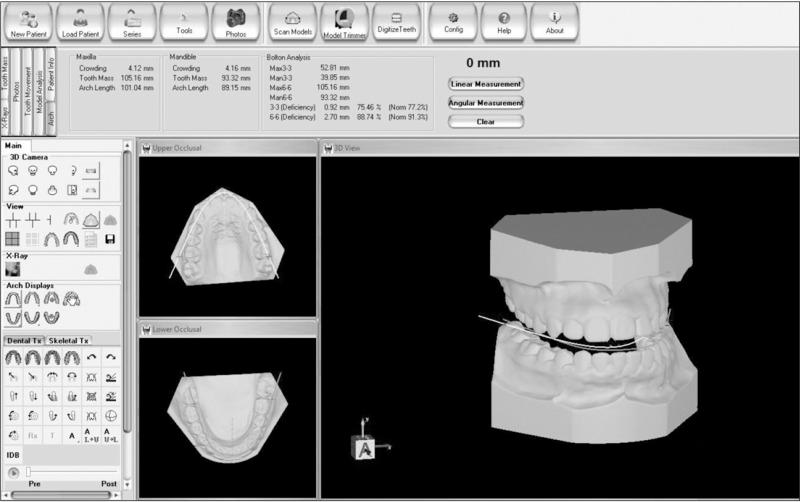Click the Angular Measurement button

486,103
